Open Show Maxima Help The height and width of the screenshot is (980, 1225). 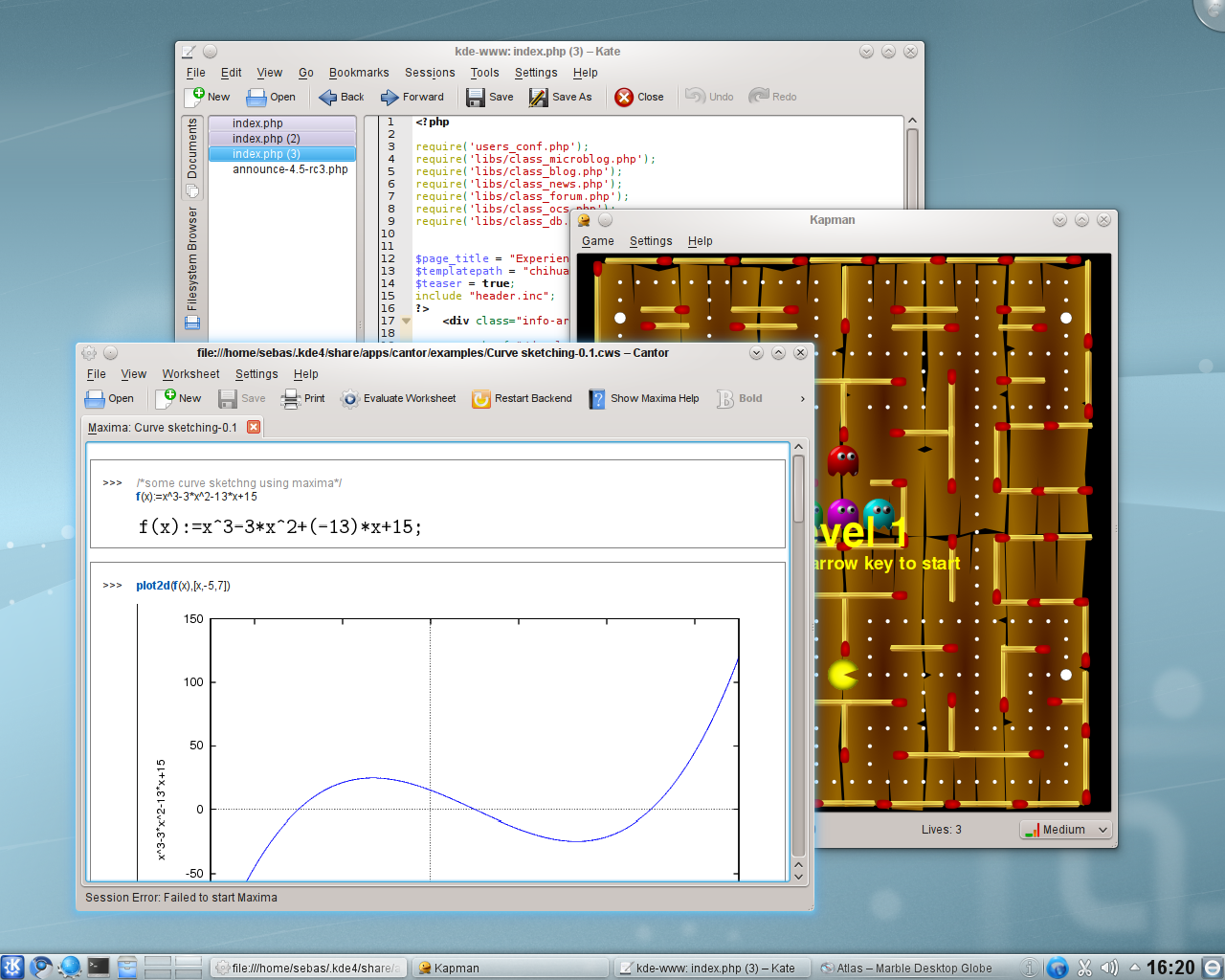[643, 398]
